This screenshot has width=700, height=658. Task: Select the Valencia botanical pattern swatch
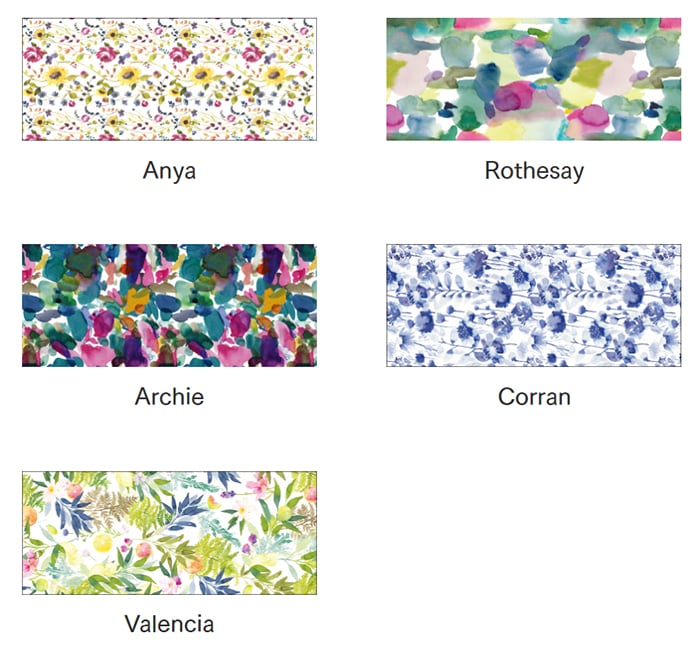(x=169, y=533)
